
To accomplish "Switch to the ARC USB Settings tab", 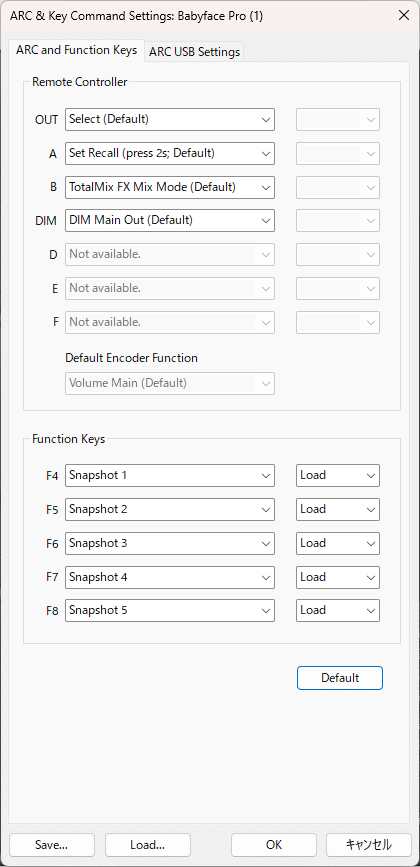I will pos(194,52).
